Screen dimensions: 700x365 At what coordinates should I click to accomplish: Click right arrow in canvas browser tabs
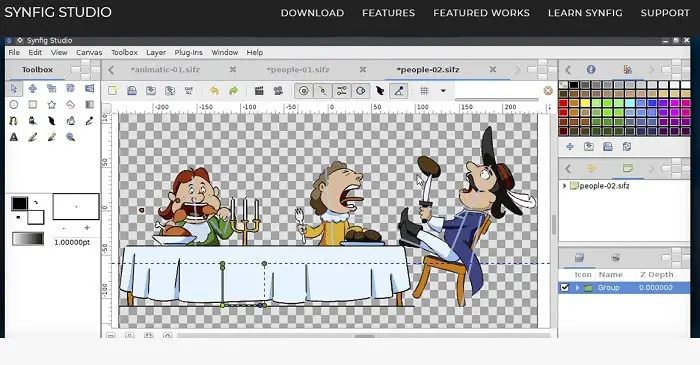pyautogui.click(x=651, y=168)
